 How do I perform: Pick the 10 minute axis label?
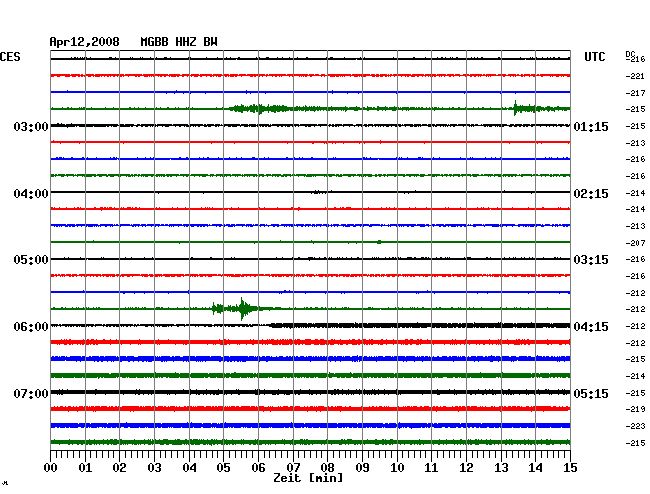point(397,467)
